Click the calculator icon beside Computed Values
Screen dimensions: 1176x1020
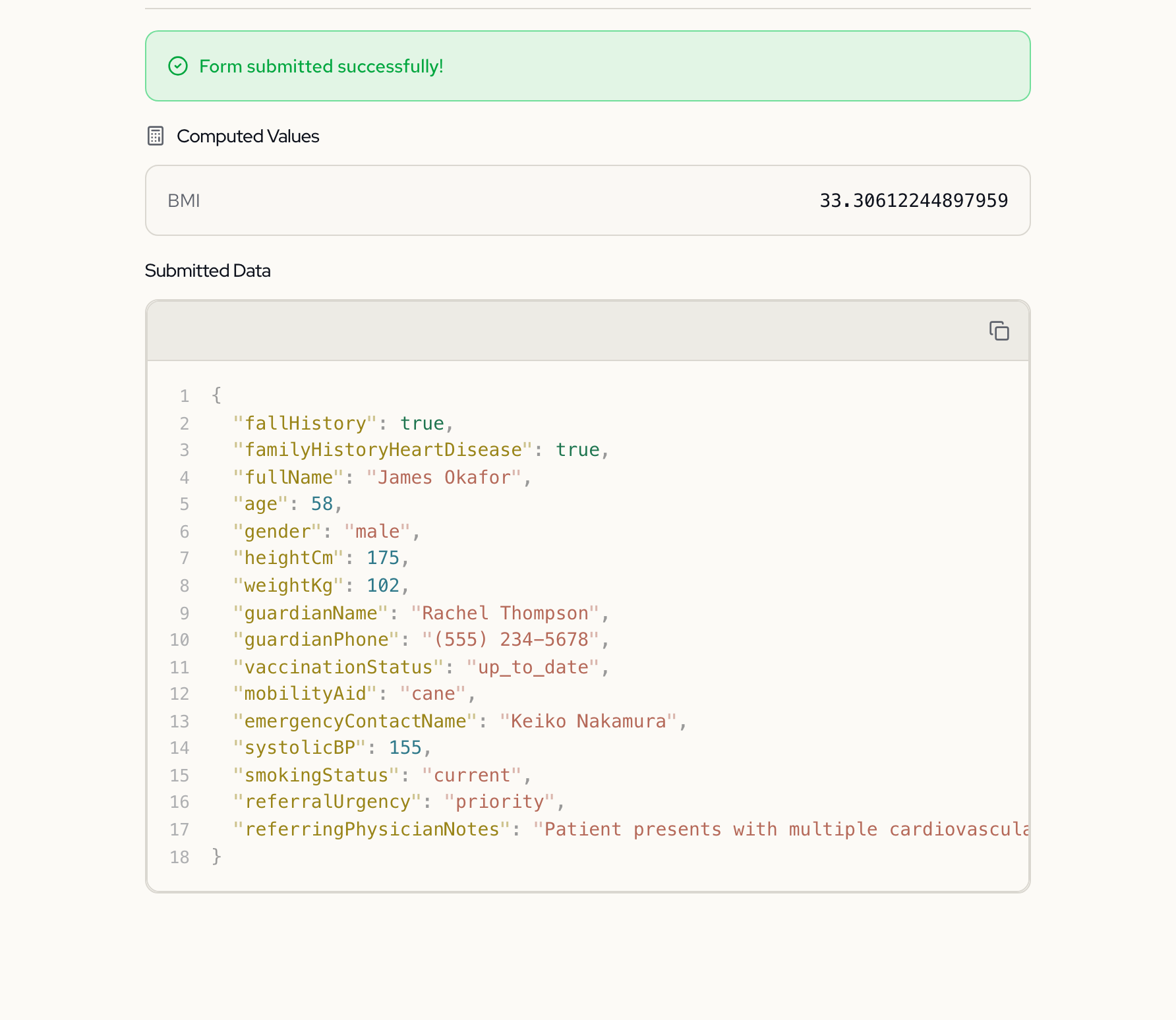point(156,136)
